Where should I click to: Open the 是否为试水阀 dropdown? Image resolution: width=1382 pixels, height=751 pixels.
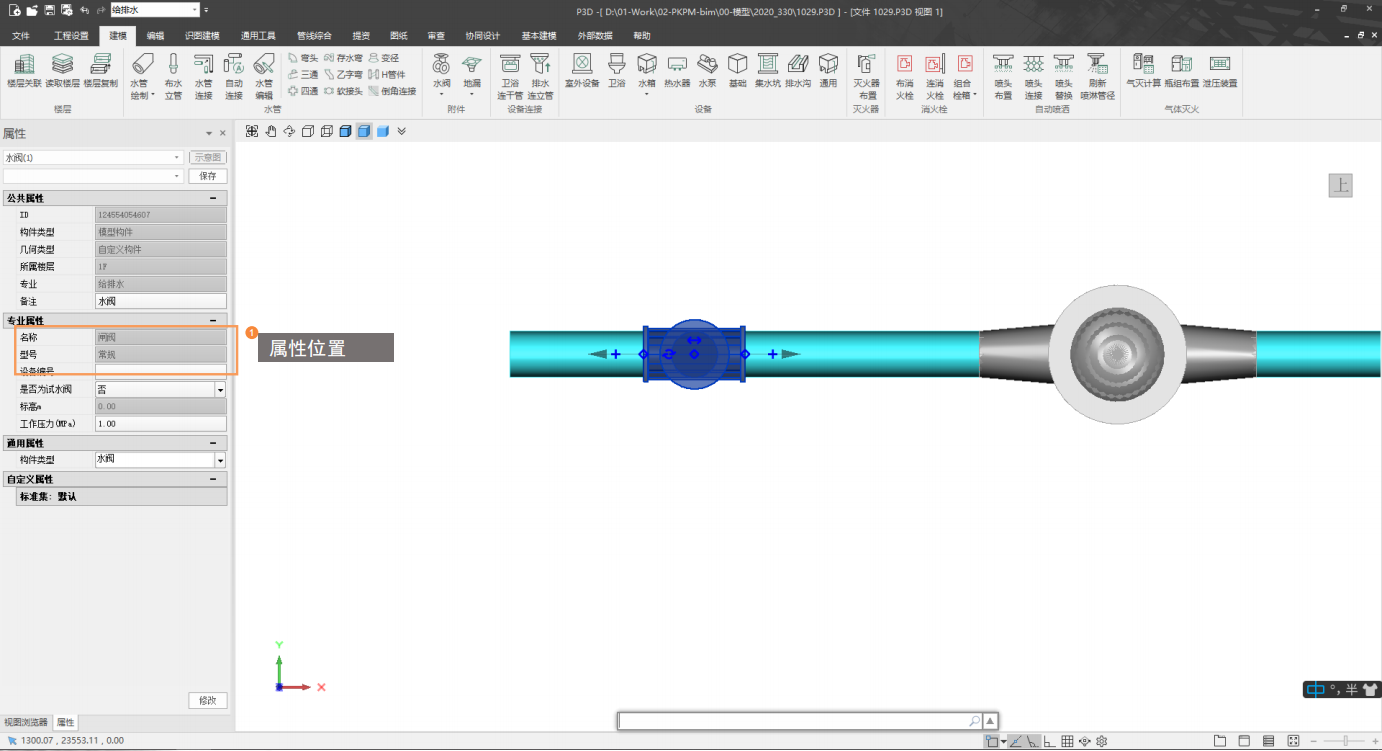220,389
